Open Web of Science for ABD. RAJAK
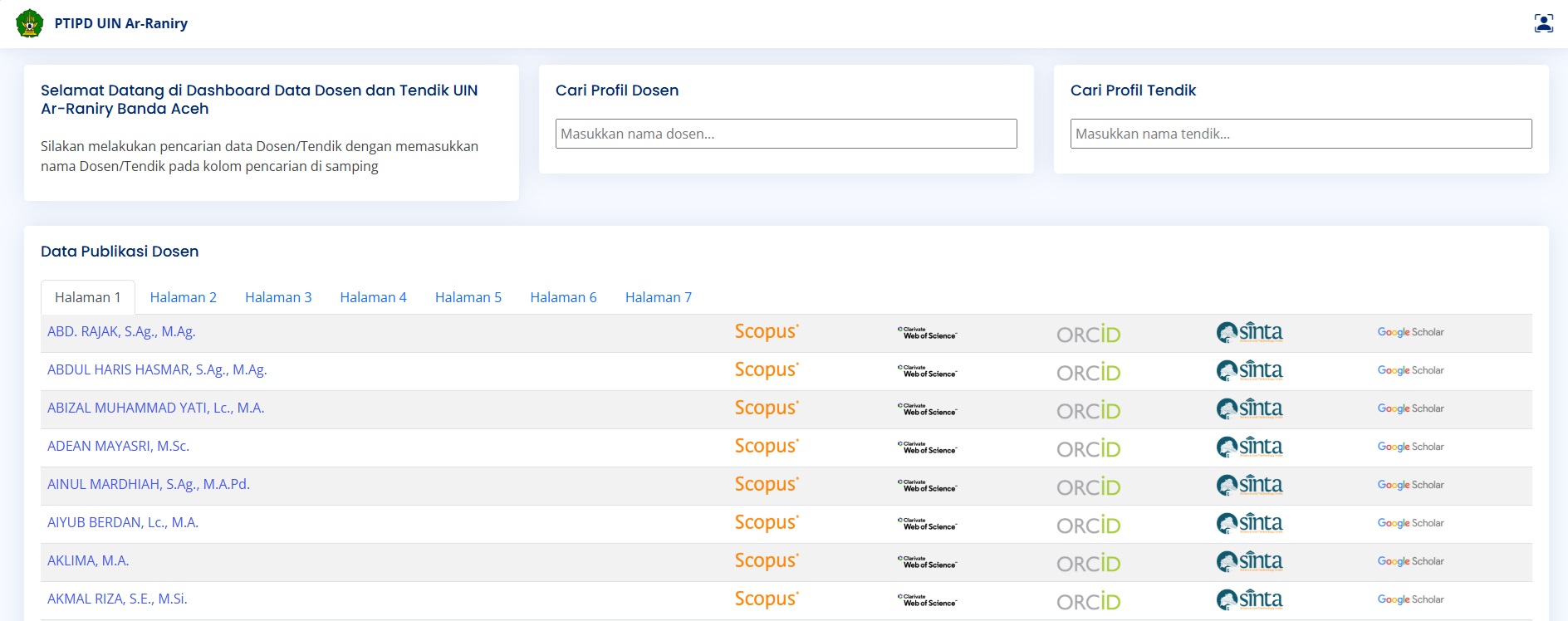 point(928,333)
